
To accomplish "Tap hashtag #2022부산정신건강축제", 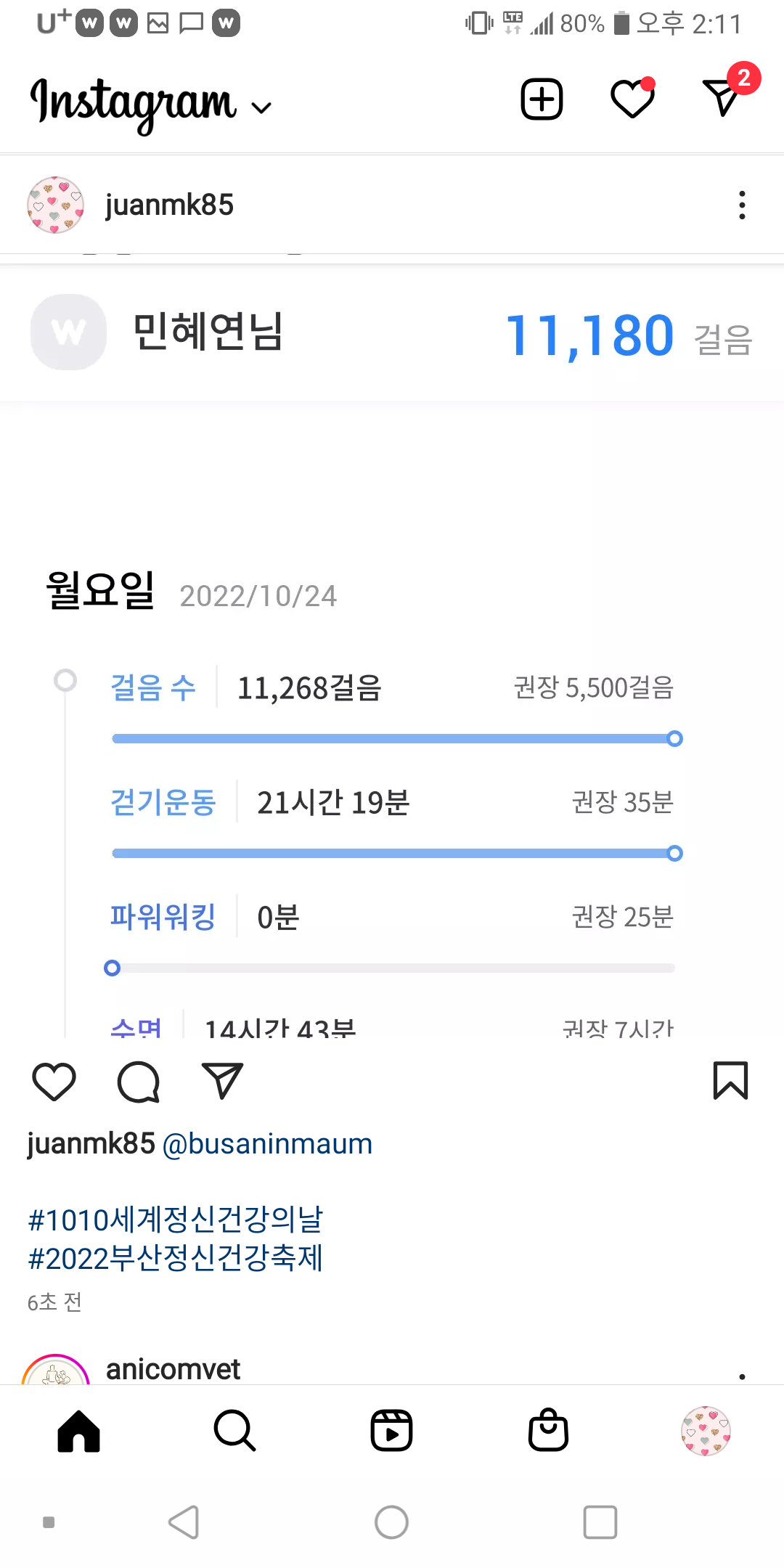I will pyautogui.click(x=175, y=1258).
